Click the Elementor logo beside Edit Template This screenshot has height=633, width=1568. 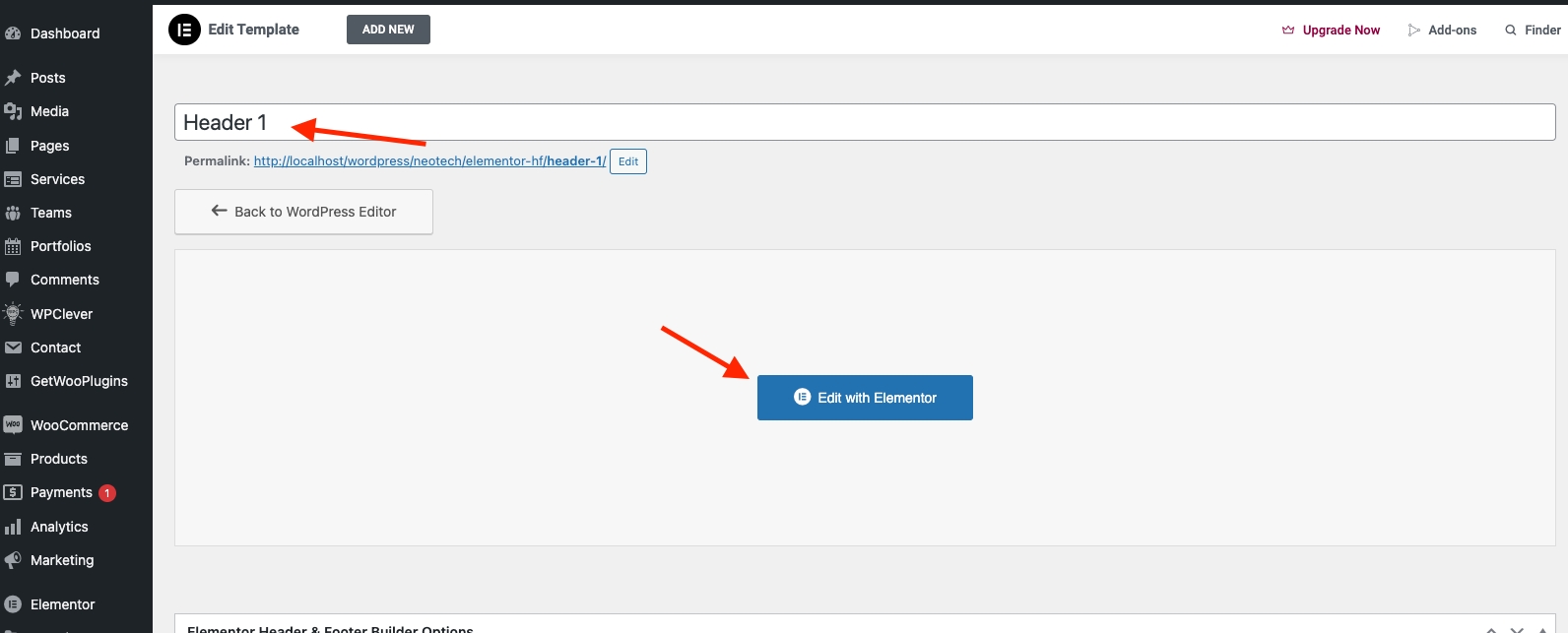[x=184, y=30]
